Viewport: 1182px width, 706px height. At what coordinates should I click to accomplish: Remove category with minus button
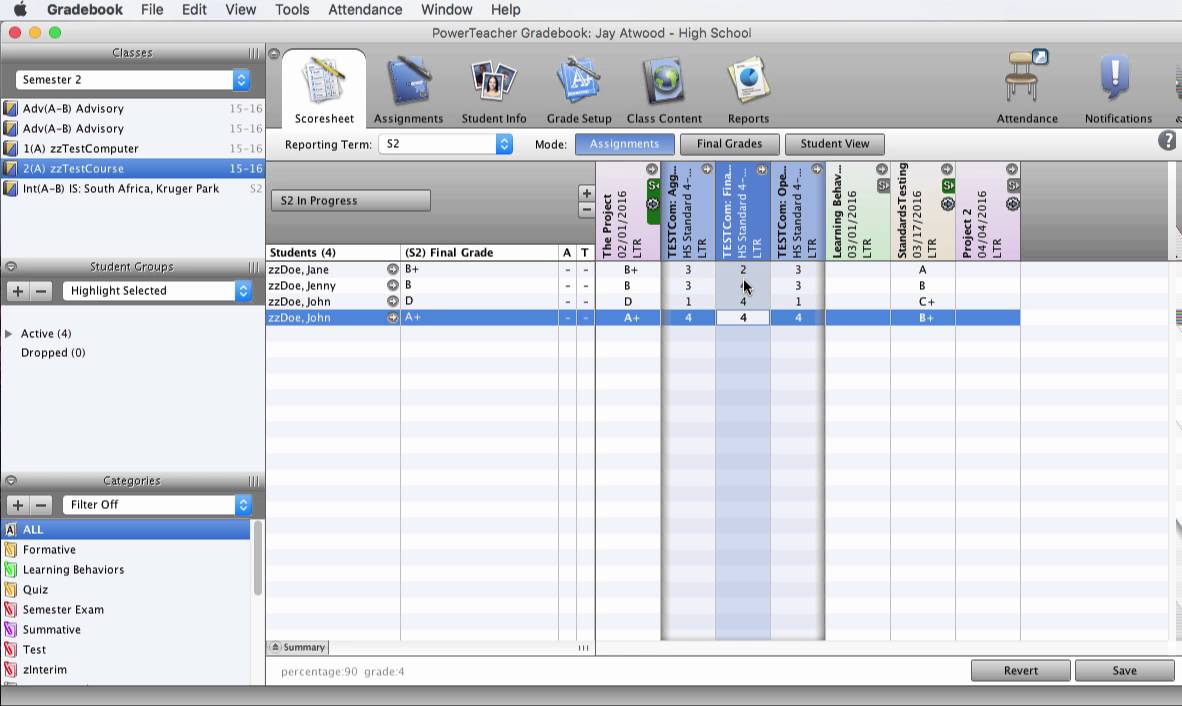pyautogui.click(x=41, y=505)
